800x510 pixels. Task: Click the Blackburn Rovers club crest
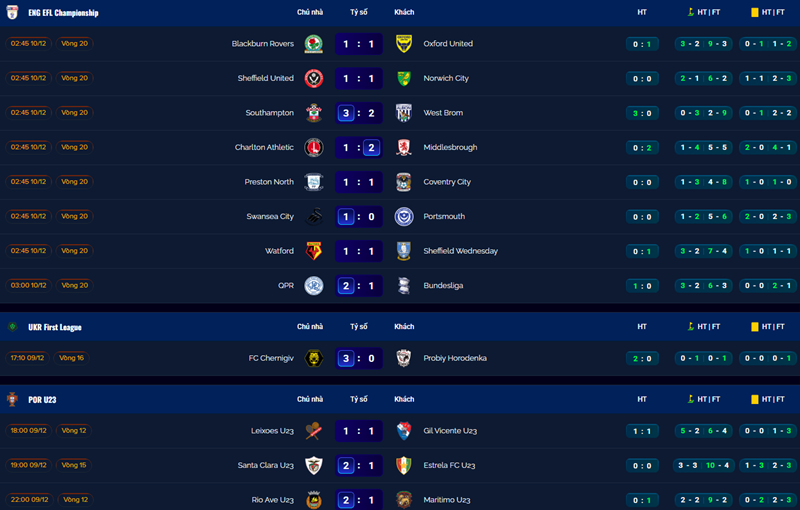(x=314, y=44)
